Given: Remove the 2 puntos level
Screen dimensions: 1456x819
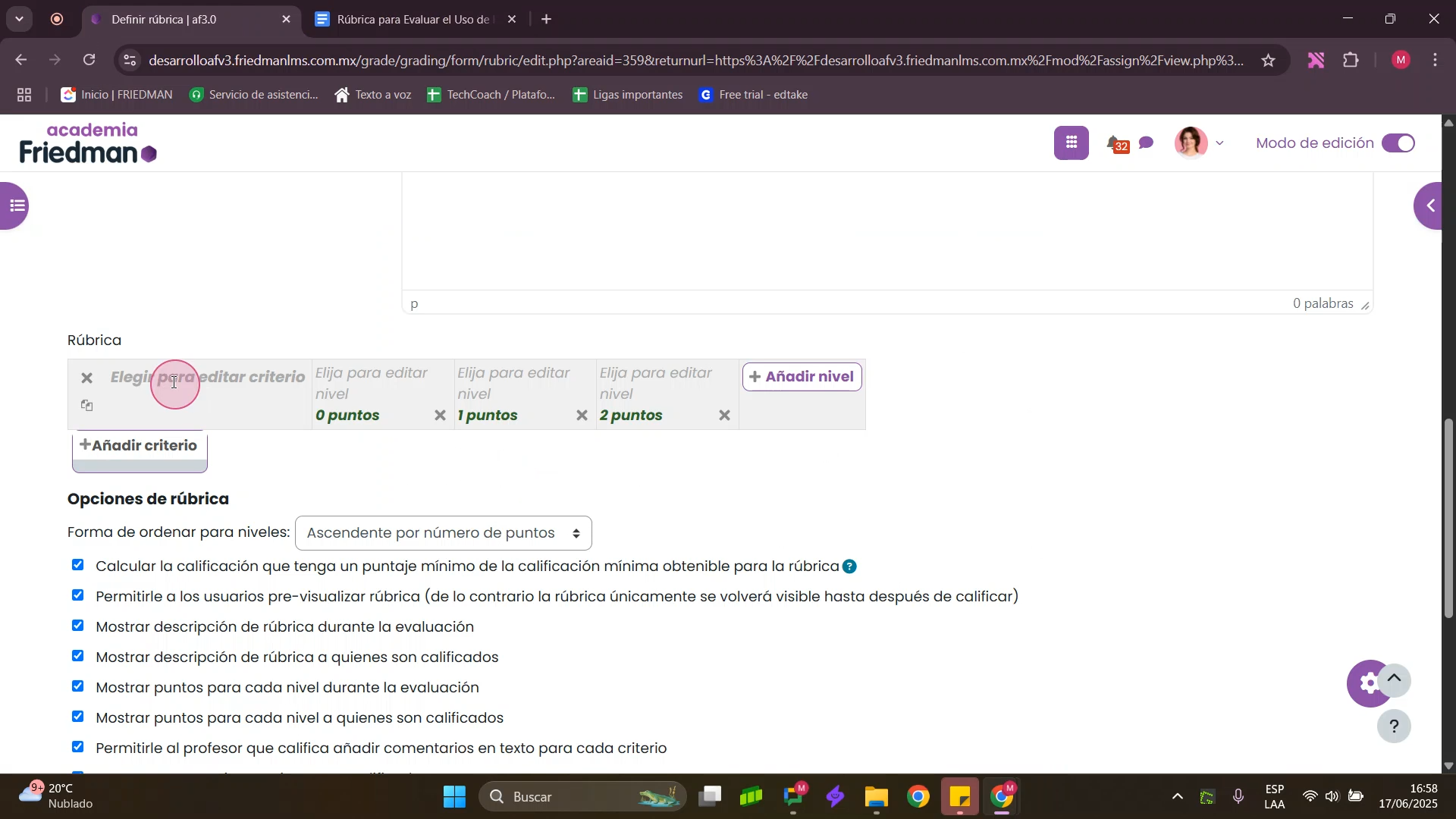Looking at the screenshot, I should pos(724,416).
